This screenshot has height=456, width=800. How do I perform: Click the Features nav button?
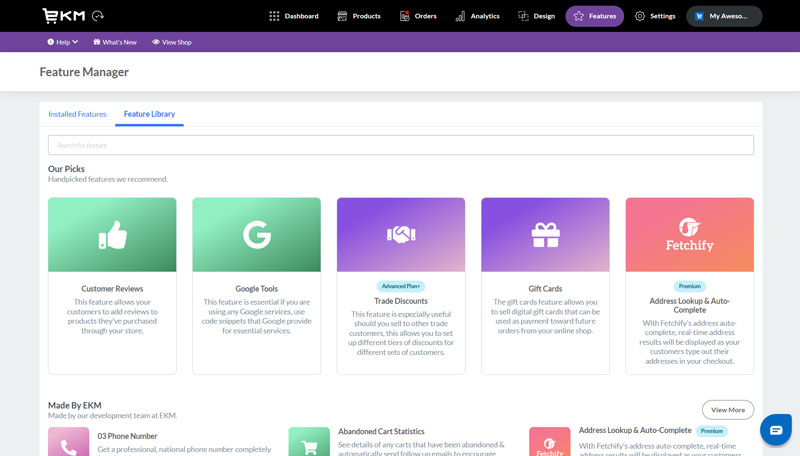(x=594, y=16)
